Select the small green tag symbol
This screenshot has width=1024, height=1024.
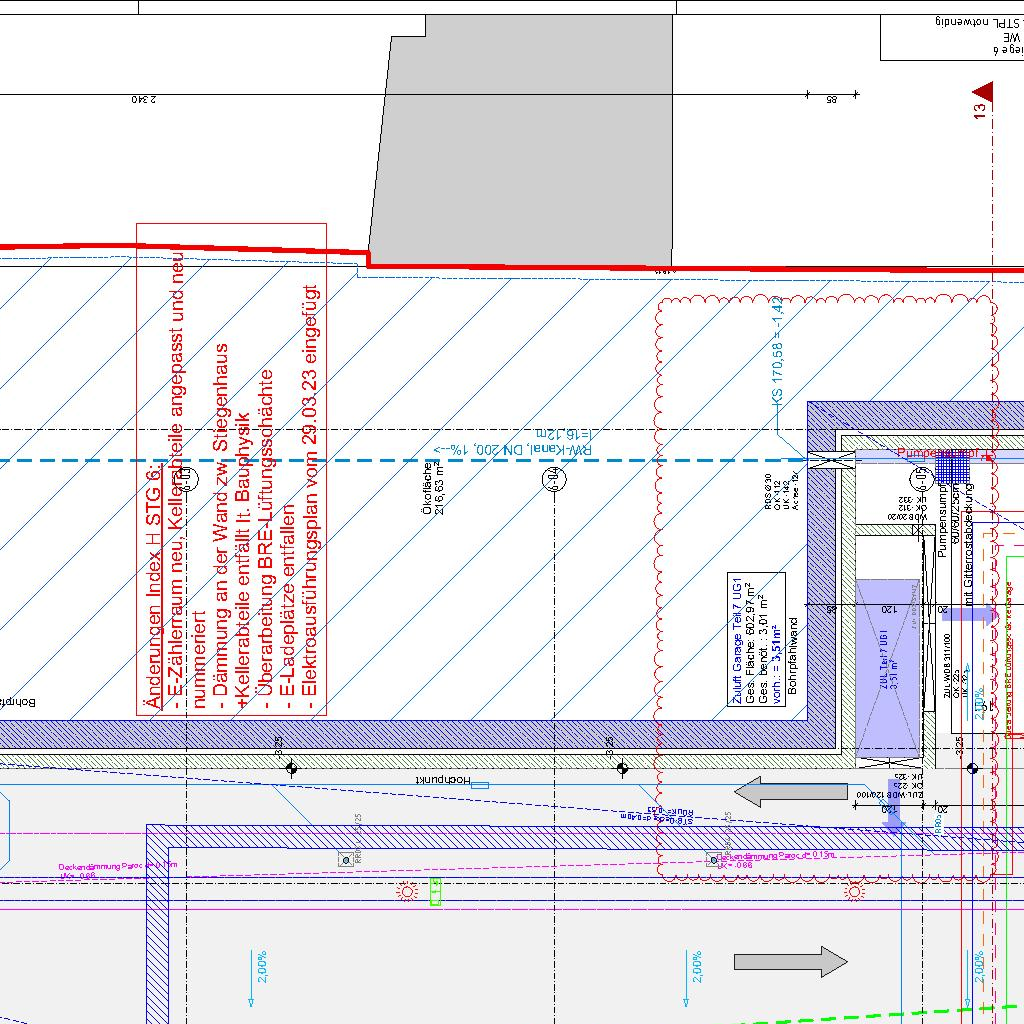[x=435, y=891]
